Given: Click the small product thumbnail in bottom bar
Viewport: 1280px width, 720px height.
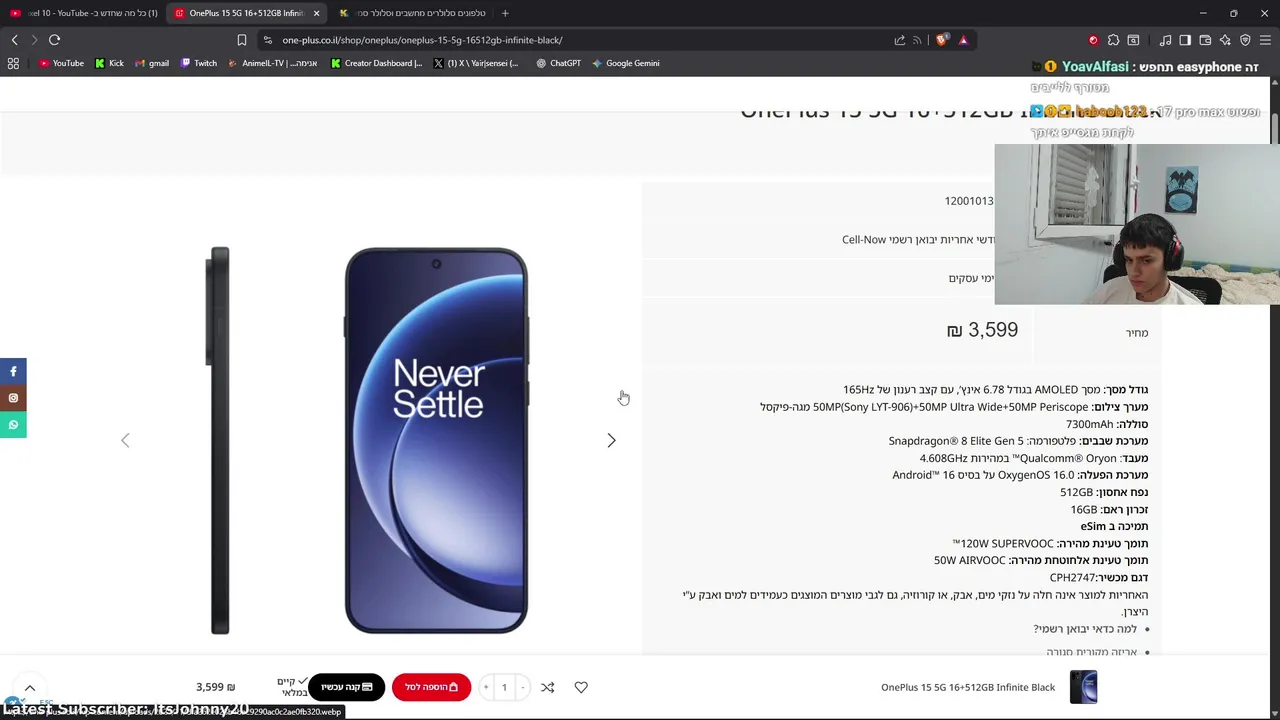Looking at the screenshot, I should (1083, 687).
